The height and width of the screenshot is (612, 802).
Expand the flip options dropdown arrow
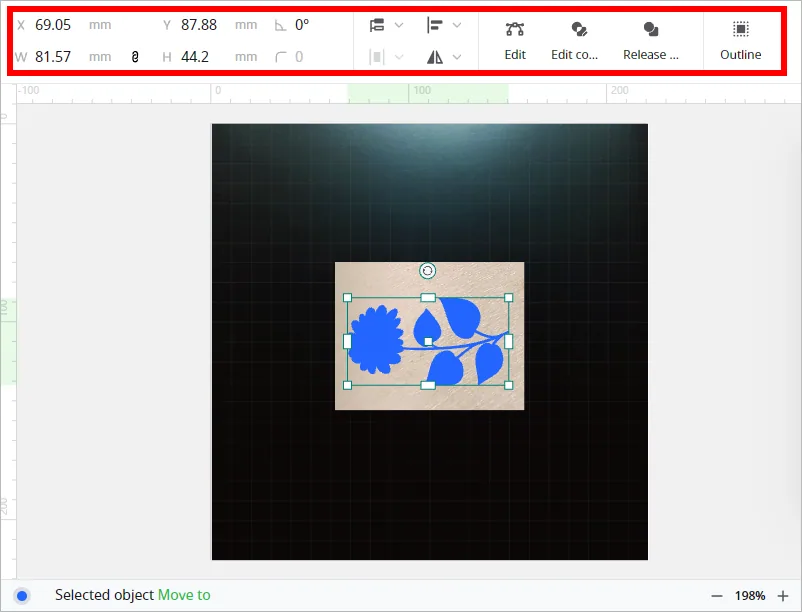pyautogui.click(x=457, y=57)
